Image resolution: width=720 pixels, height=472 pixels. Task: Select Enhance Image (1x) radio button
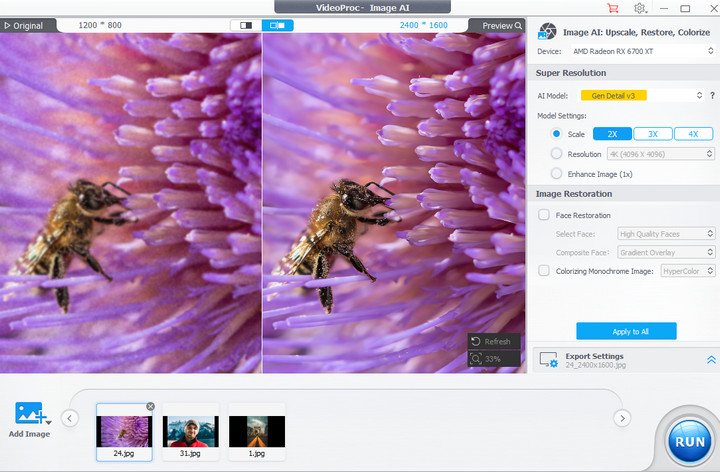tap(556, 174)
